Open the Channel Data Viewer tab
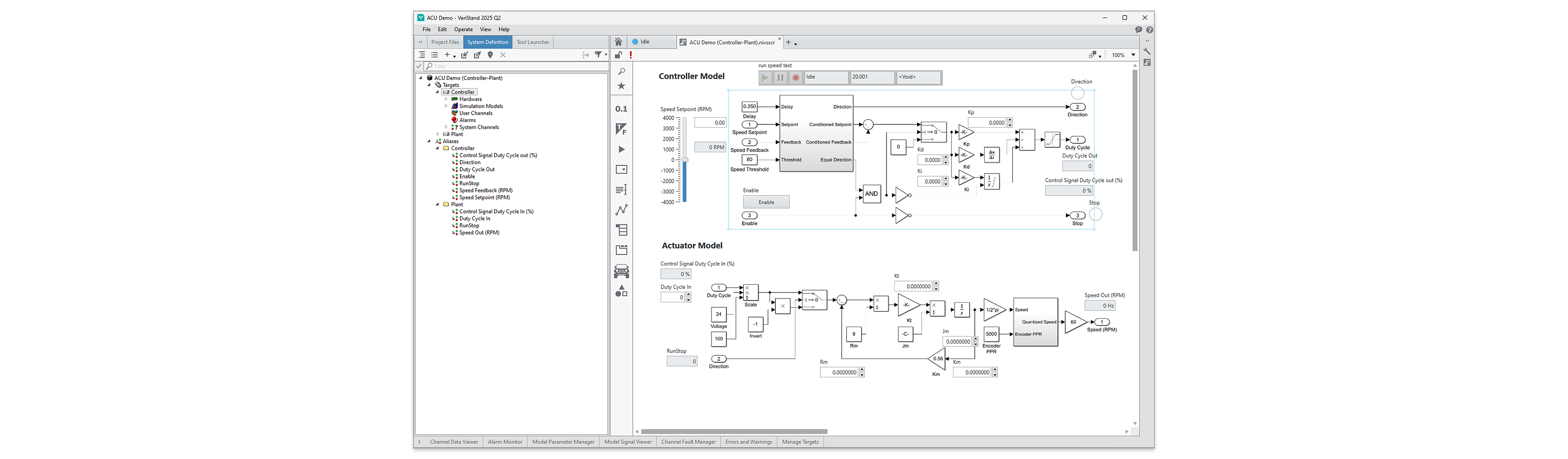 coord(454,442)
